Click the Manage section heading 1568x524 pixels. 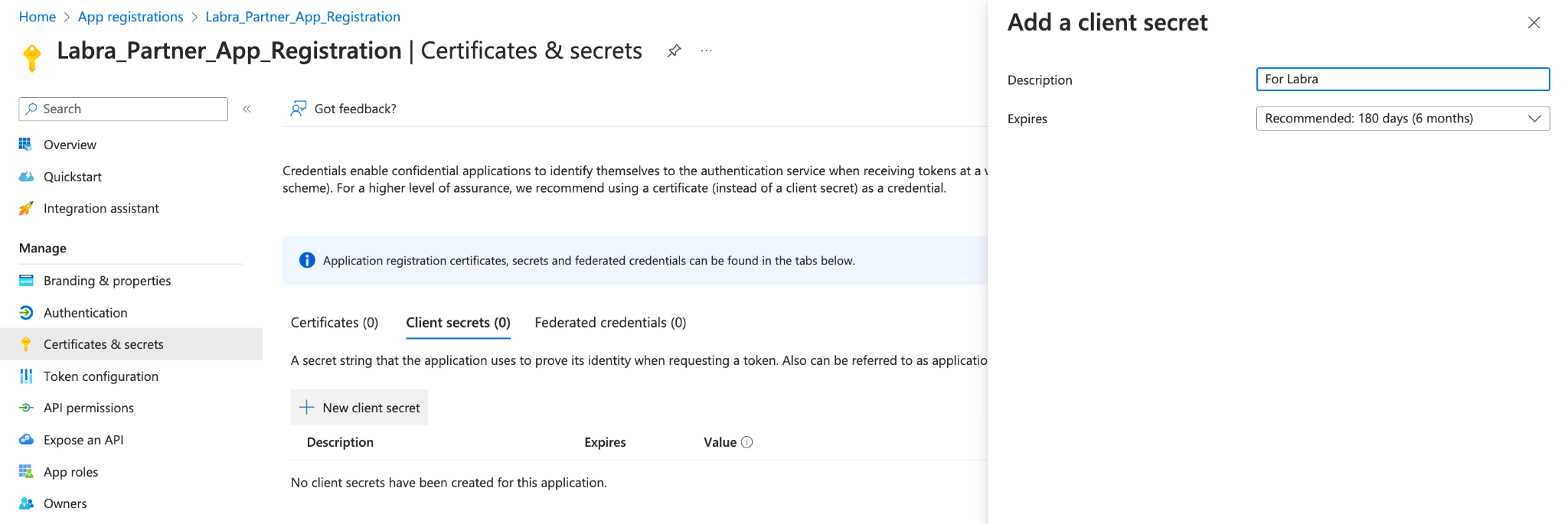pyautogui.click(x=43, y=248)
